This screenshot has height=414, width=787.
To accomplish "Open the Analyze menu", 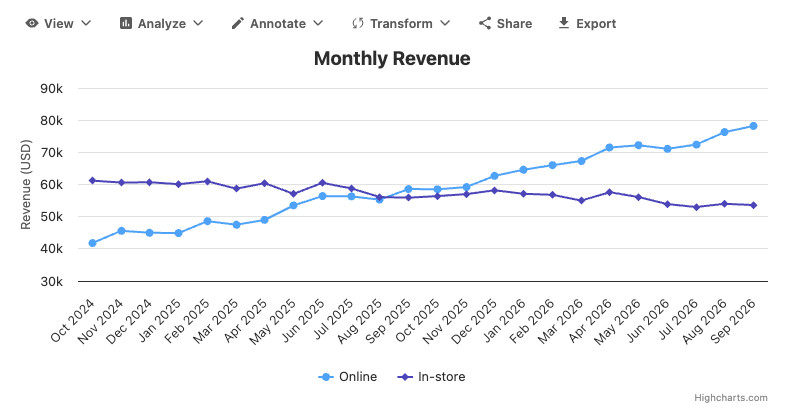I will [162, 23].
